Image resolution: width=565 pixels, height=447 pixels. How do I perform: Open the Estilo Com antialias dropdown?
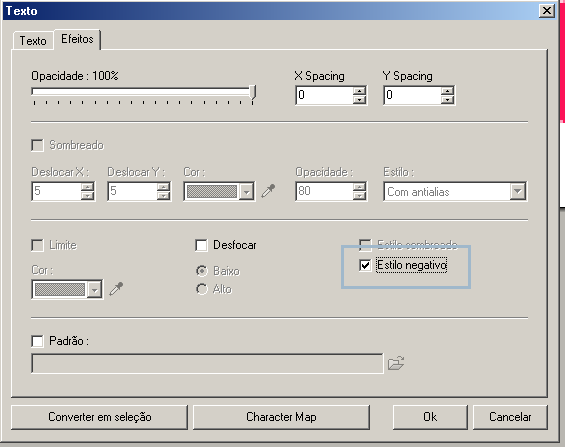coord(518,191)
